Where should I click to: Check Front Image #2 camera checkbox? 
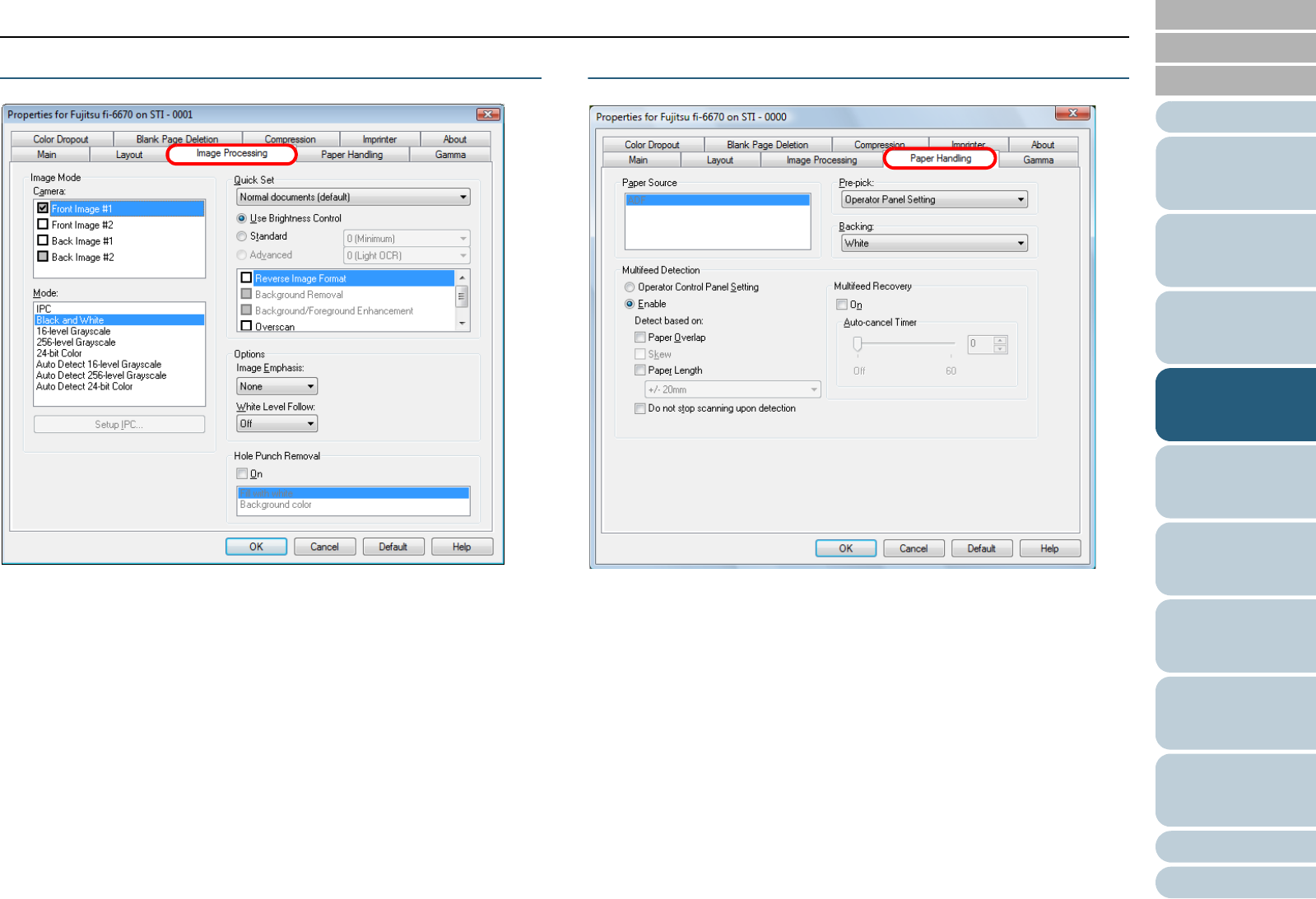(43, 225)
